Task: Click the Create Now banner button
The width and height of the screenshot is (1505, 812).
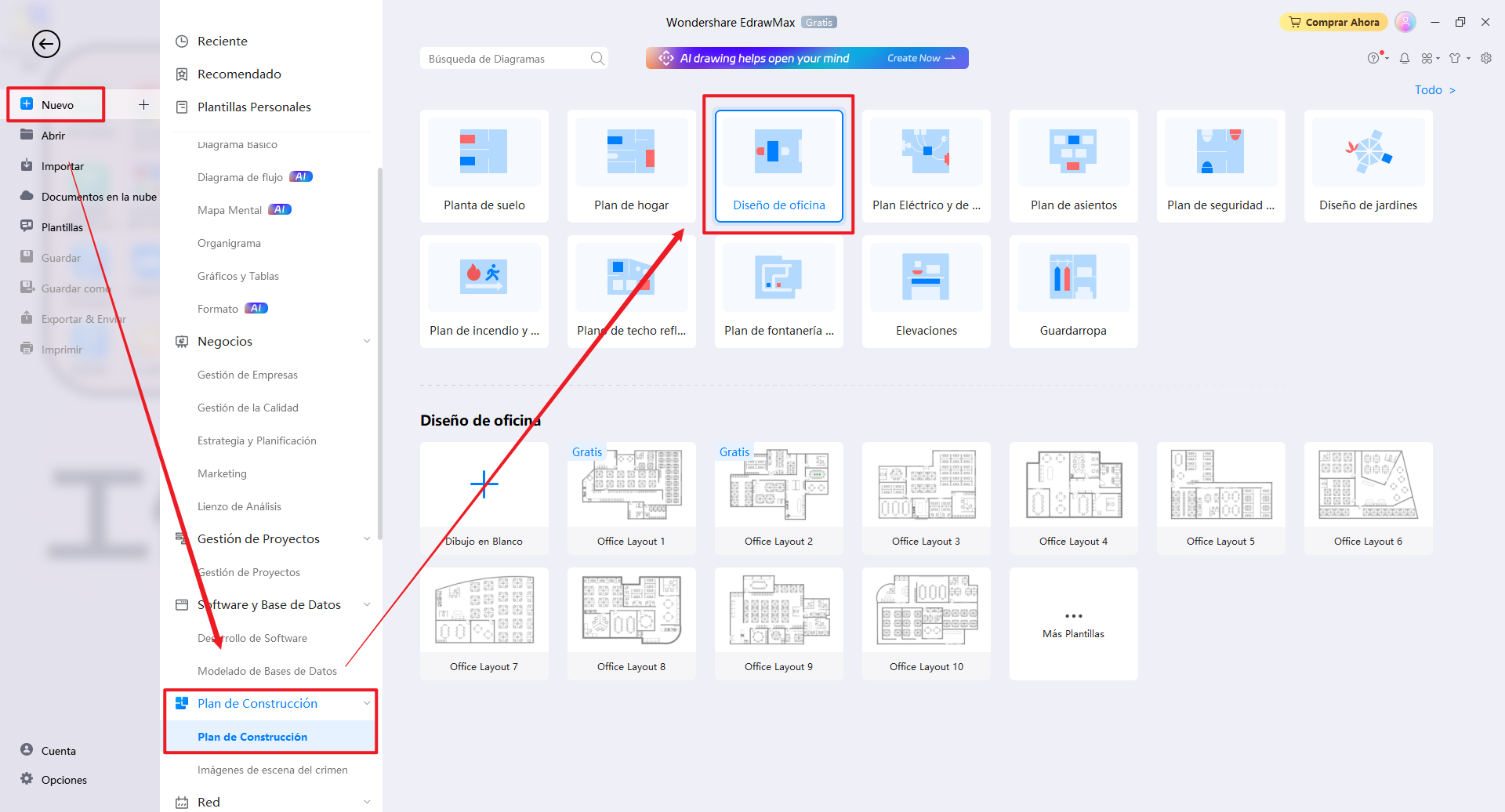Action: click(x=920, y=59)
